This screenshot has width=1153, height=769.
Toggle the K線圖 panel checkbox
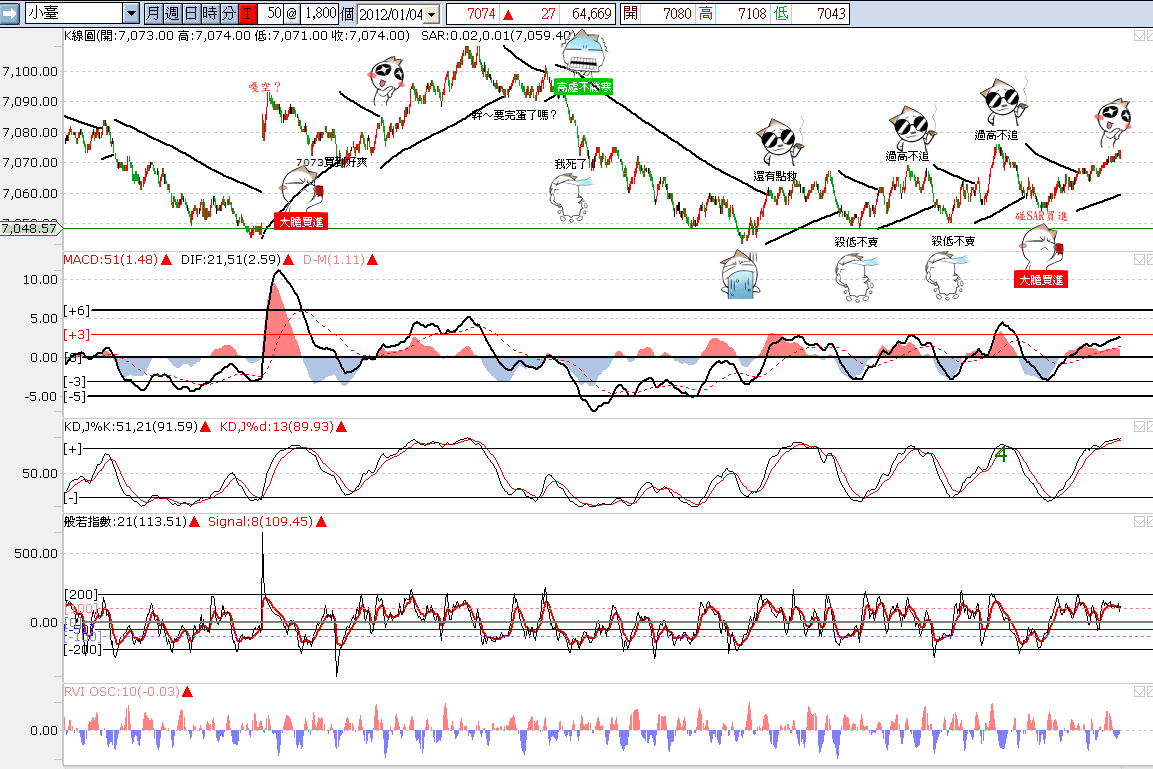1140,35
